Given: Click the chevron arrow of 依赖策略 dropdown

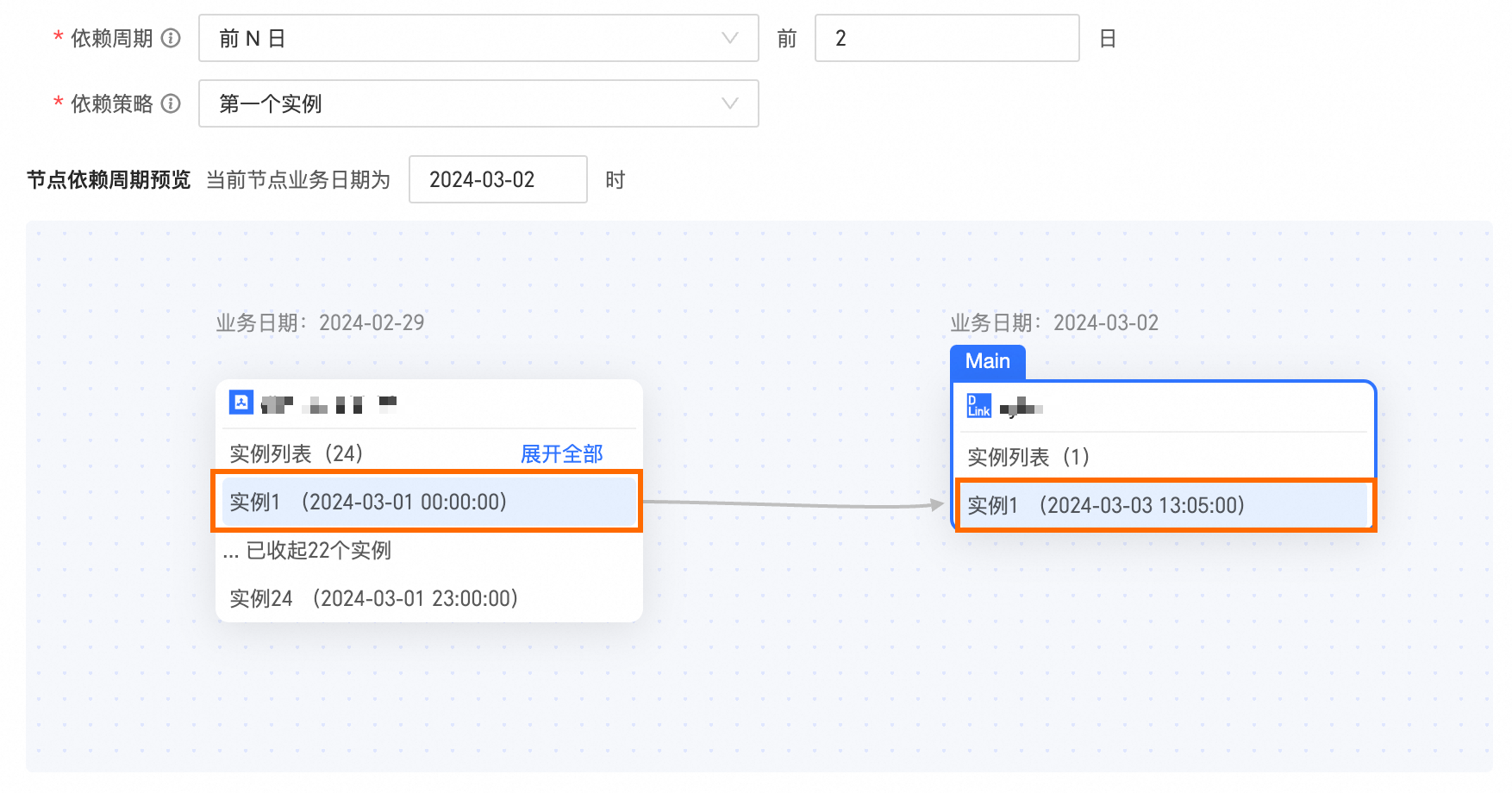Looking at the screenshot, I should [730, 103].
